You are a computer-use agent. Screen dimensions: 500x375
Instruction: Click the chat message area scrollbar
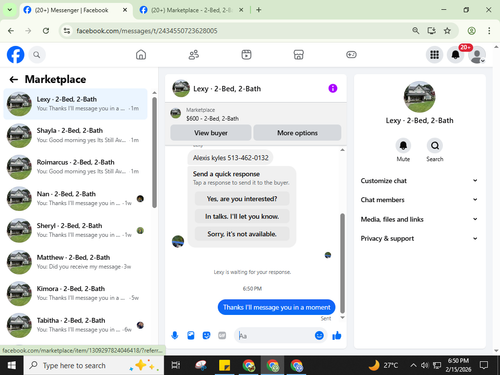(342, 263)
